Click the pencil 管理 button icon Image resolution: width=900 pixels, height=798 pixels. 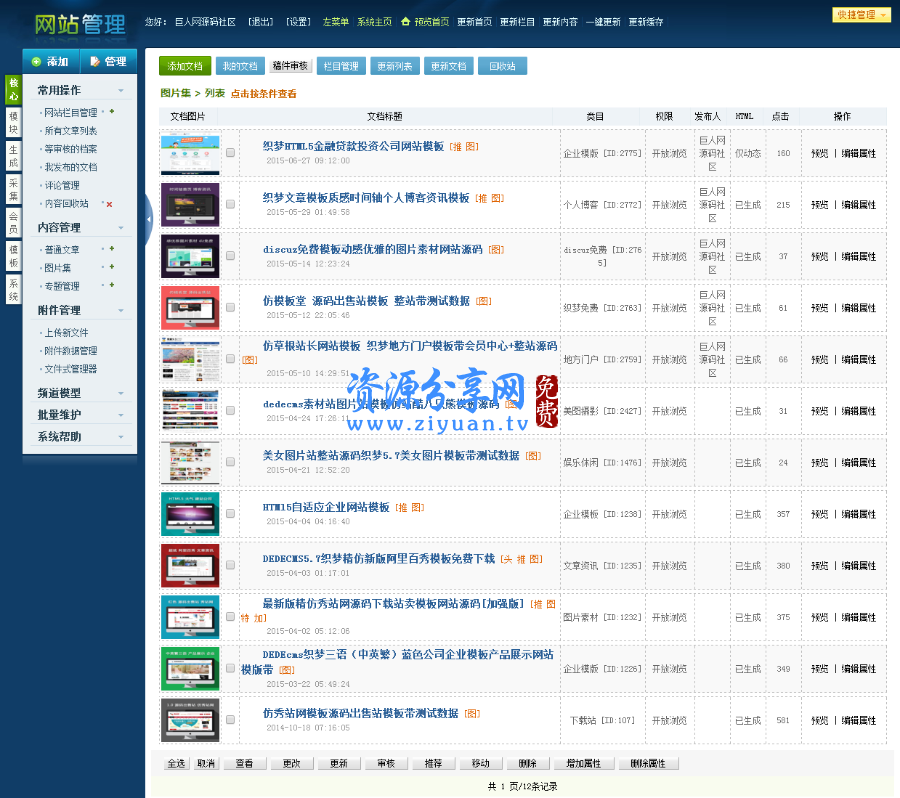click(95, 61)
